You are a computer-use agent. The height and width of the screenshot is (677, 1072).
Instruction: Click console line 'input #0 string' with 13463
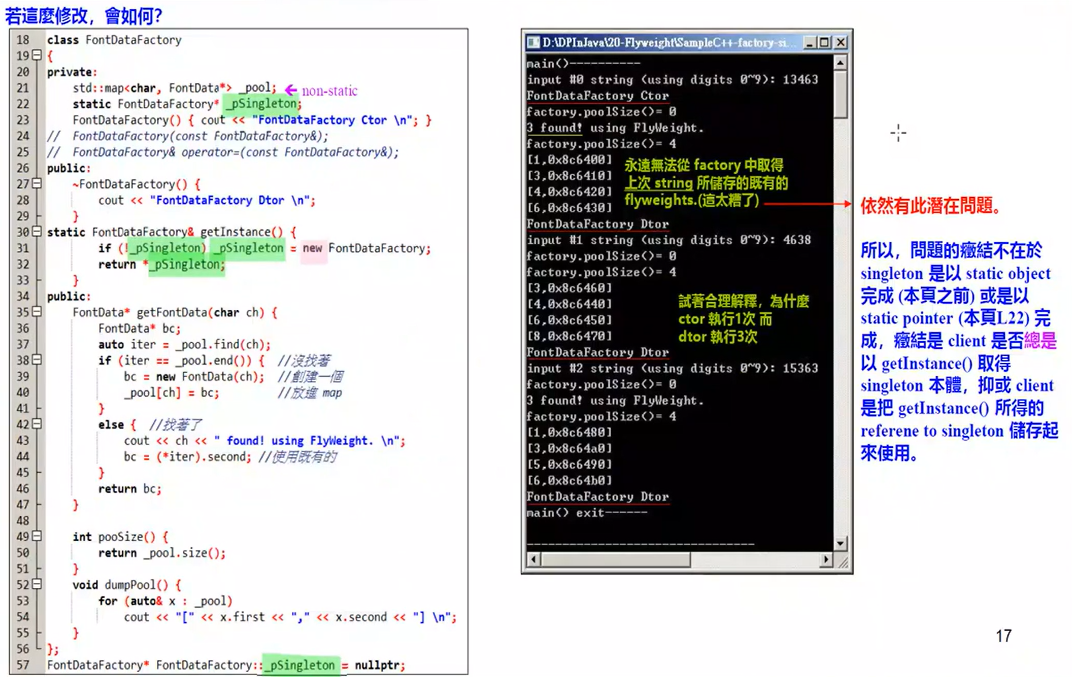coord(672,79)
